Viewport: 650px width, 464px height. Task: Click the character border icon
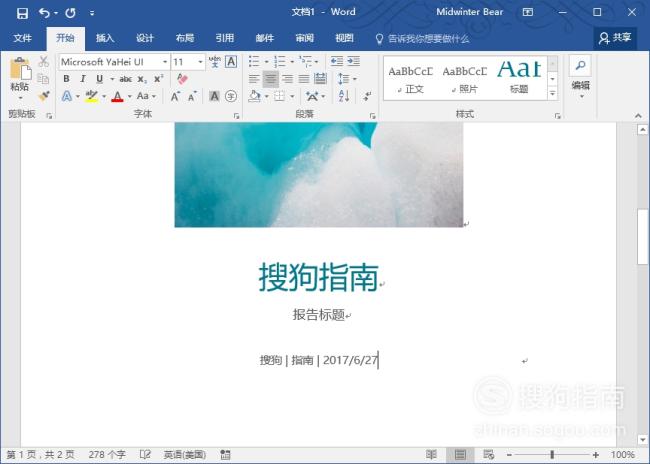coord(231,62)
